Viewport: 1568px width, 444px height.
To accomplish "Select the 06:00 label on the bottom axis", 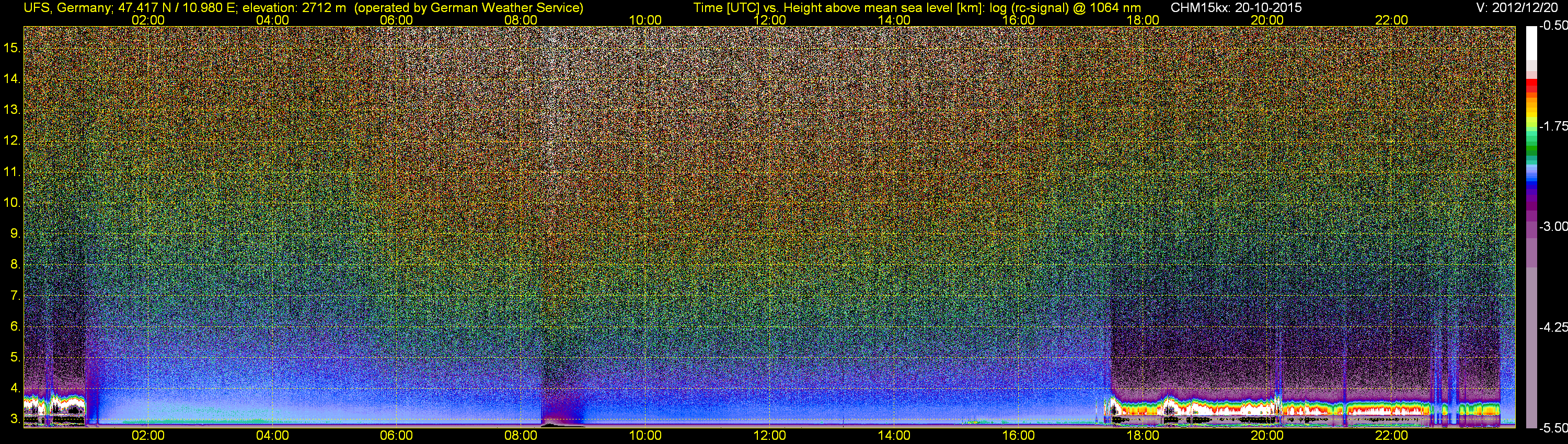I will pyautogui.click(x=396, y=436).
